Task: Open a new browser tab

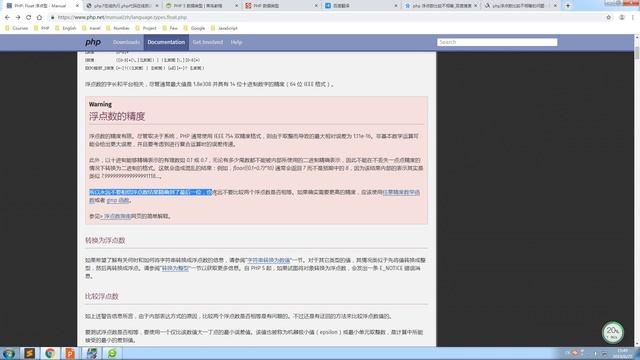Action: pos(568,6)
